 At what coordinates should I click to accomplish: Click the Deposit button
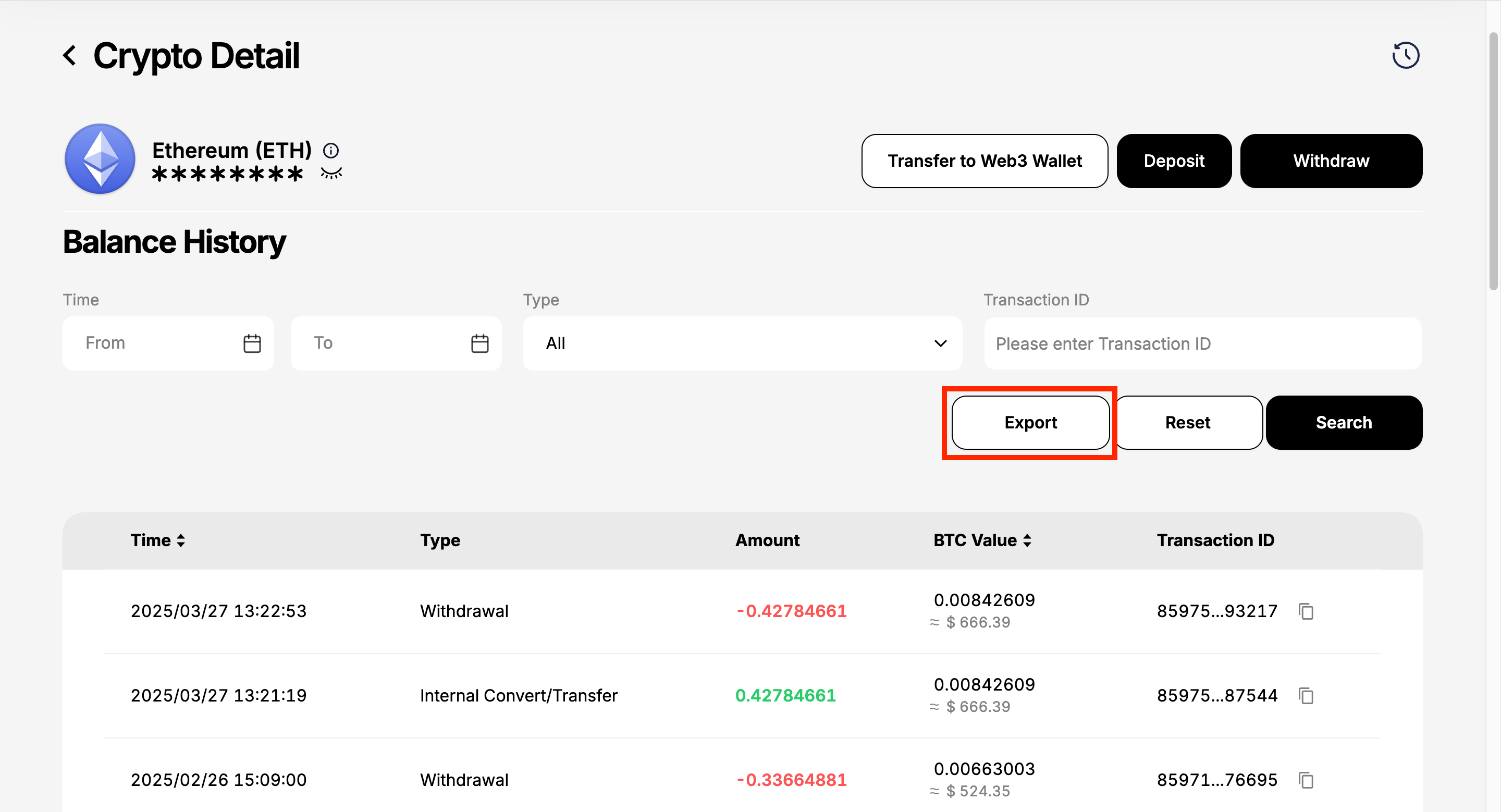click(x=1174, y=161)
